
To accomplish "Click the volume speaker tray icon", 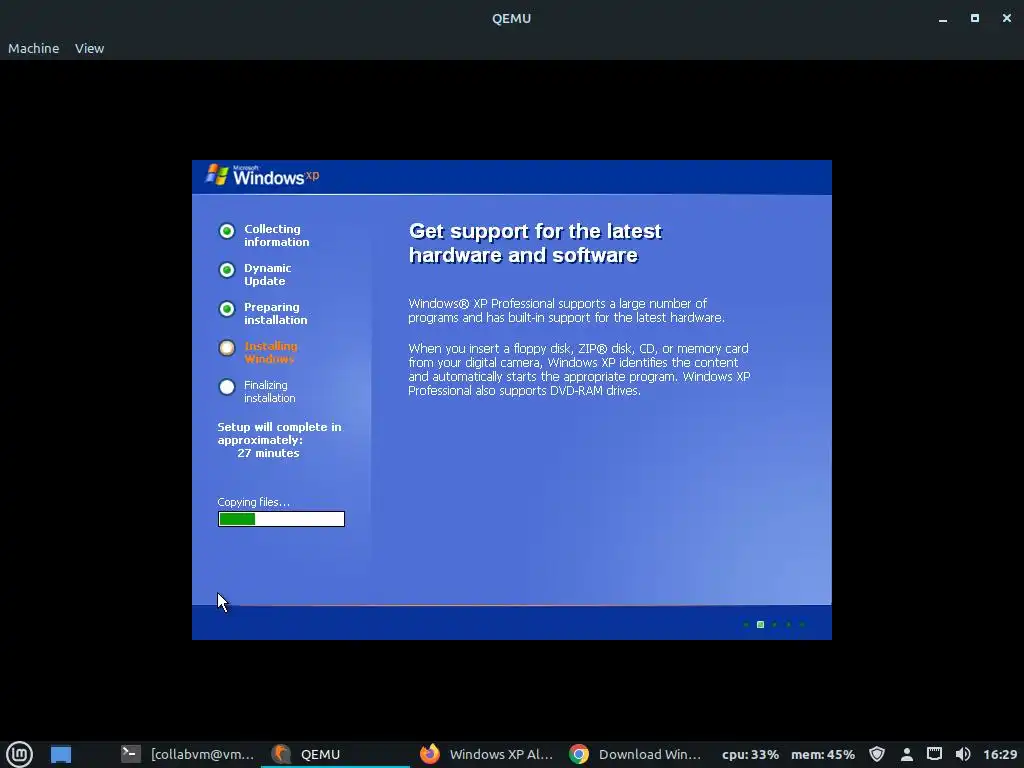I will coord(963,754).
